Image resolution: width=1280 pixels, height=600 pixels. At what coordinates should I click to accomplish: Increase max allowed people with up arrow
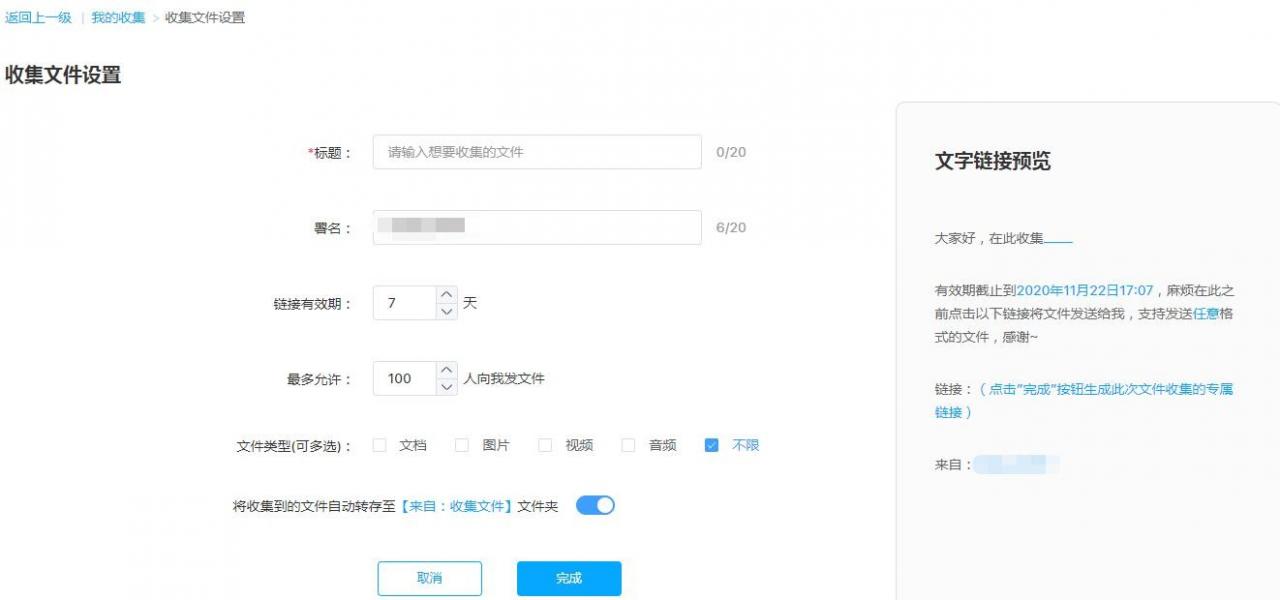446,370
